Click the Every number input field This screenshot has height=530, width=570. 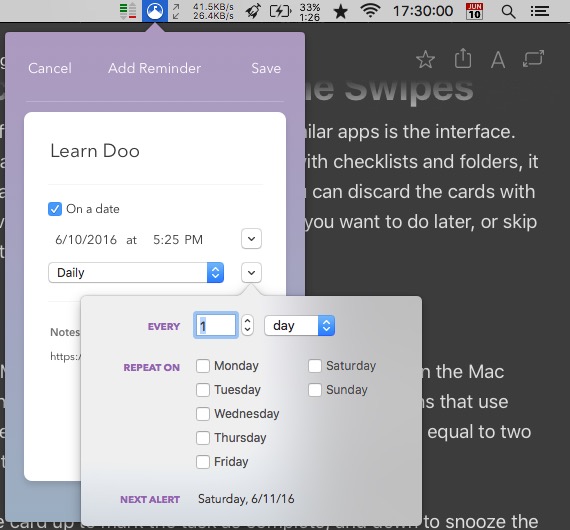pos(216,325)
